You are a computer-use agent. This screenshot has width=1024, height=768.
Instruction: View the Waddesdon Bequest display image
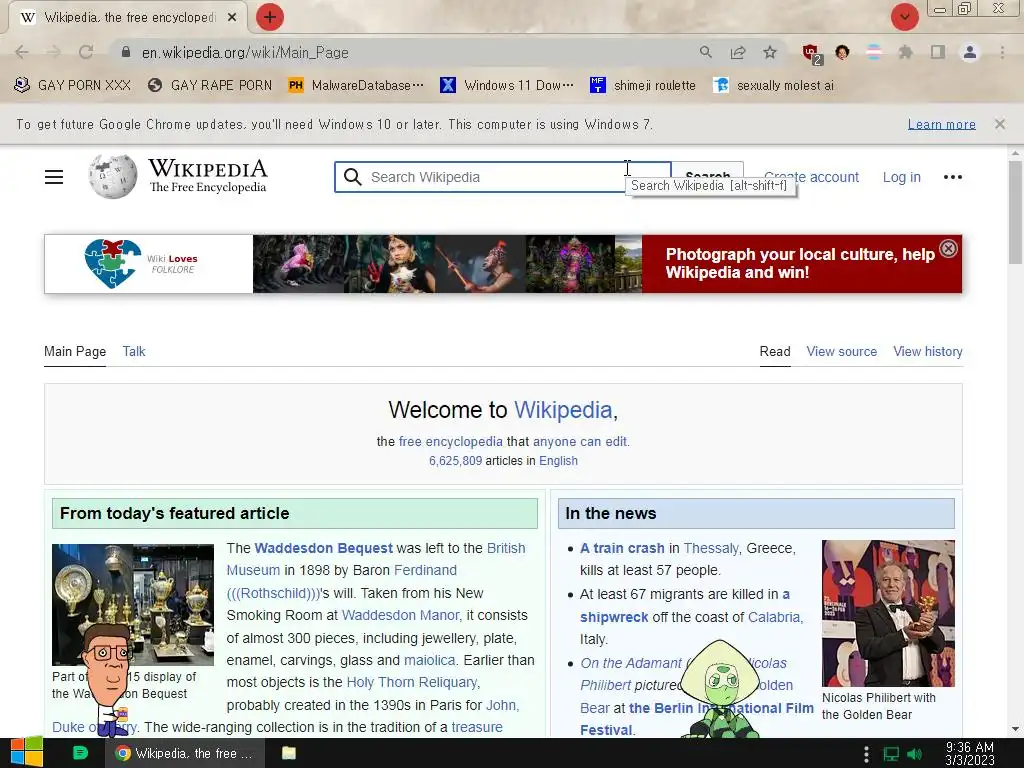pos(133,604)
